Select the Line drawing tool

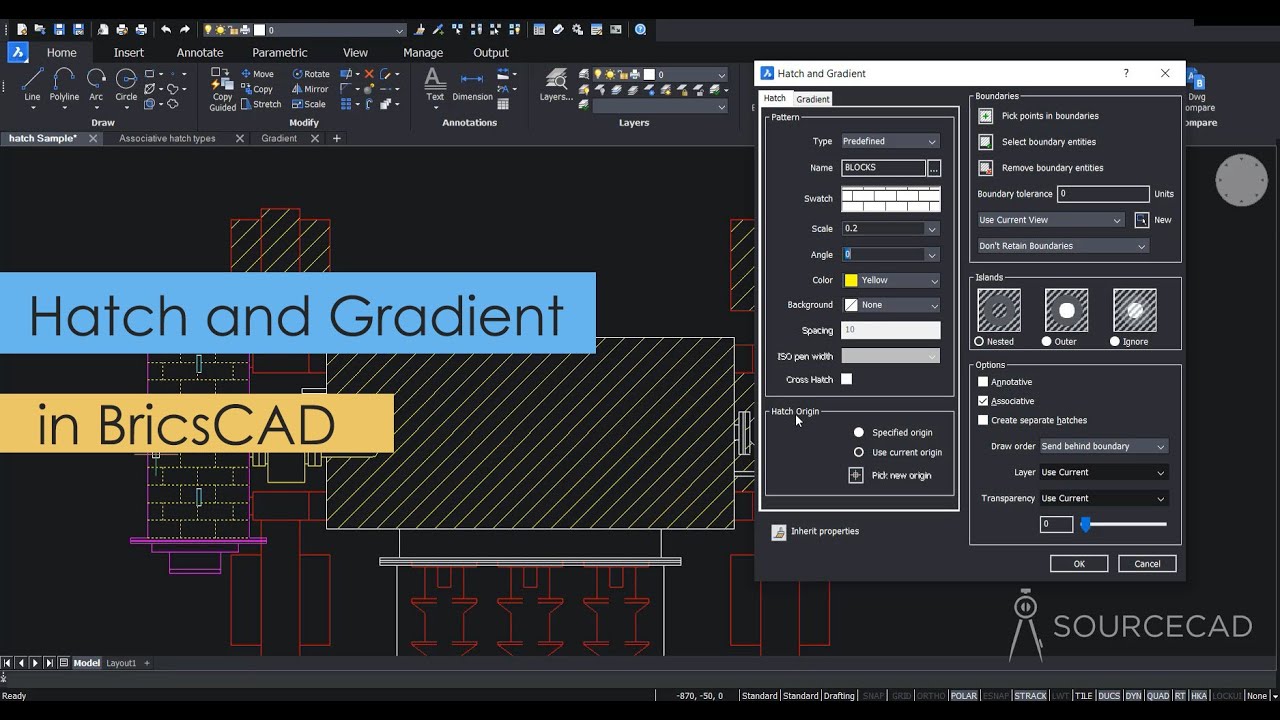32,86
